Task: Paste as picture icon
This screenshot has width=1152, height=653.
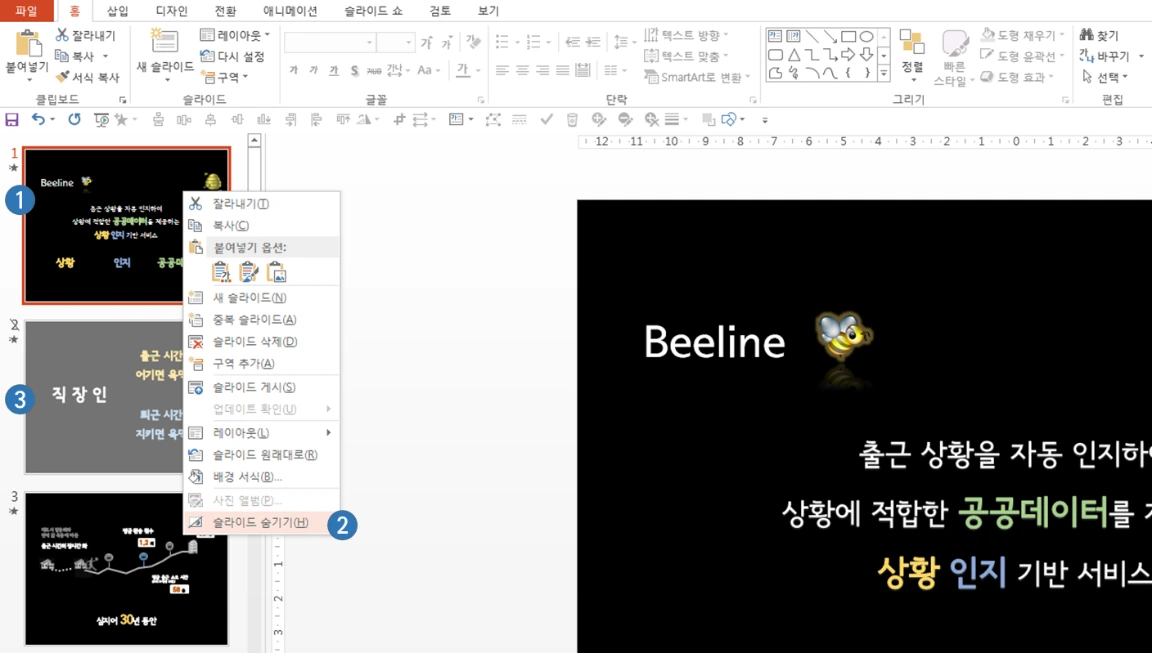Action: [276, 273]
